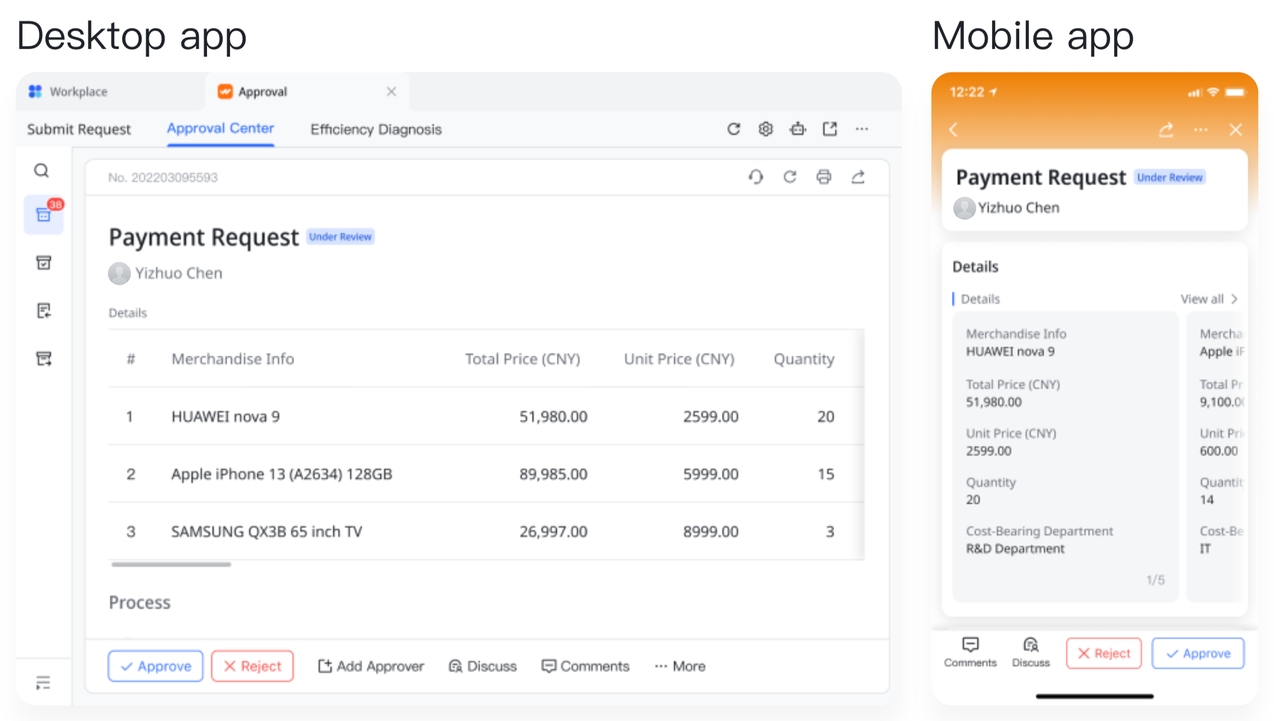This screenshot has width=1280, height=721.
Task: Click Add Approver in desktop action bar
Action: tap(371, 666)
